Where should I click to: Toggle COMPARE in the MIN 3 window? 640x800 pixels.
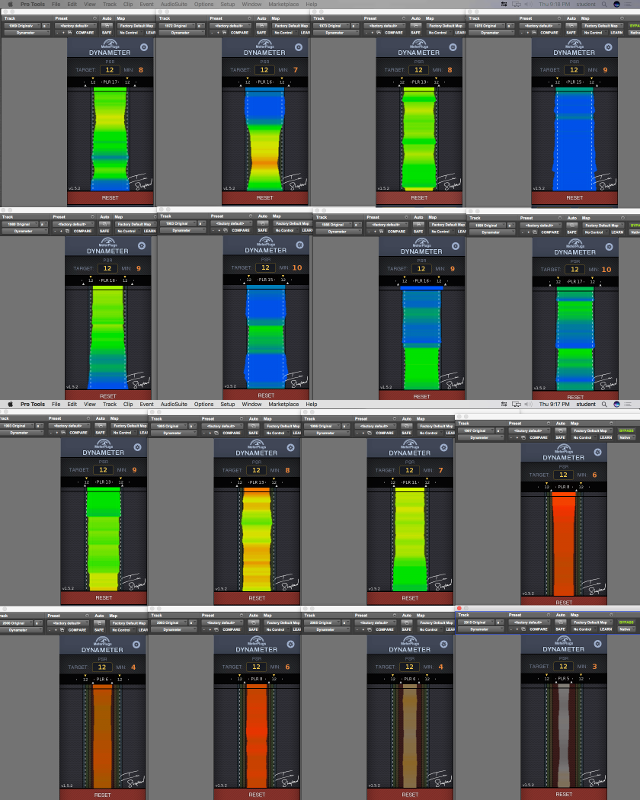[538, 629]
